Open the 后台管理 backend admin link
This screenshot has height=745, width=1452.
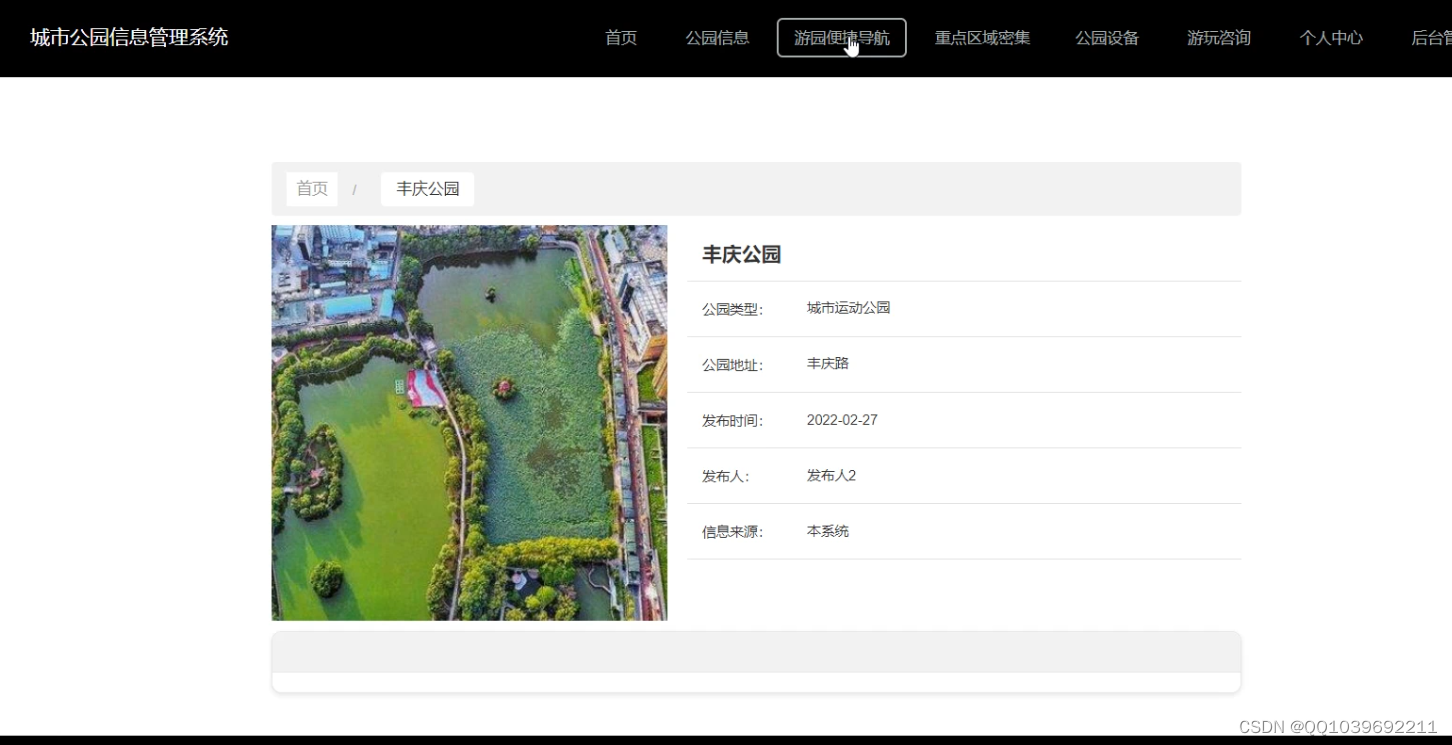[x=1432, y=38]
